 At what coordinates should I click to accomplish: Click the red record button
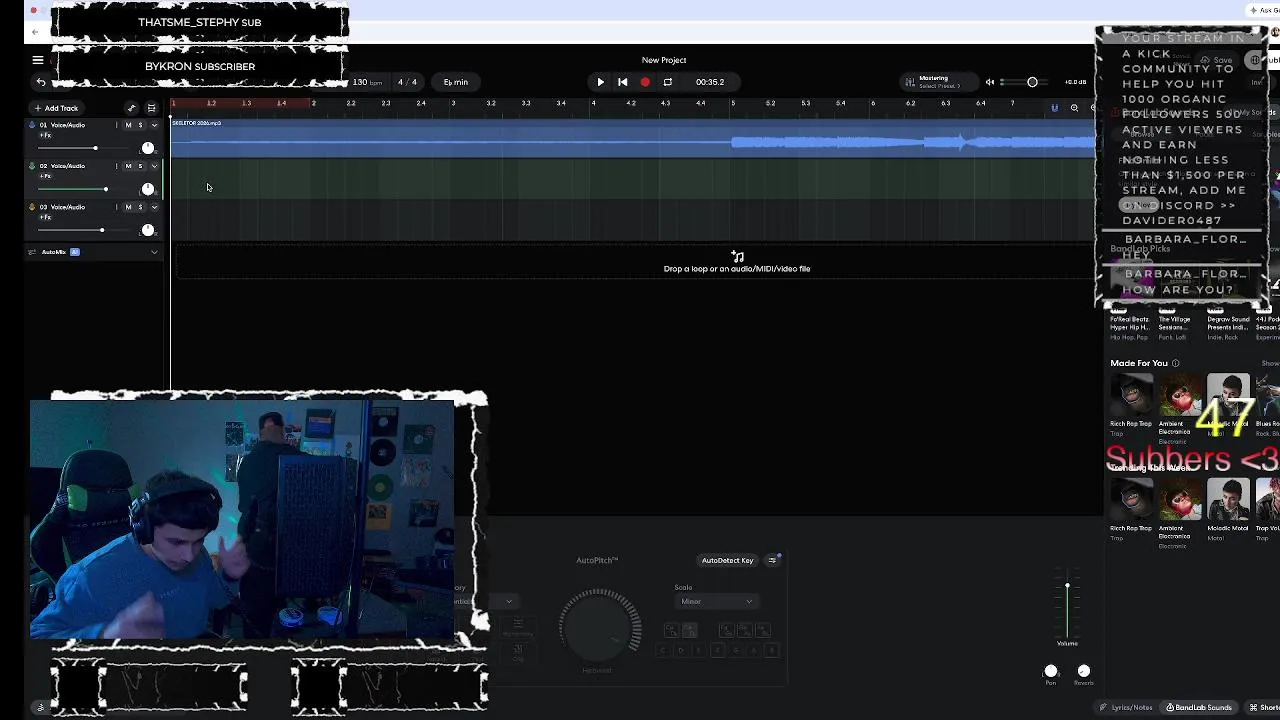[x=645, y=82]
